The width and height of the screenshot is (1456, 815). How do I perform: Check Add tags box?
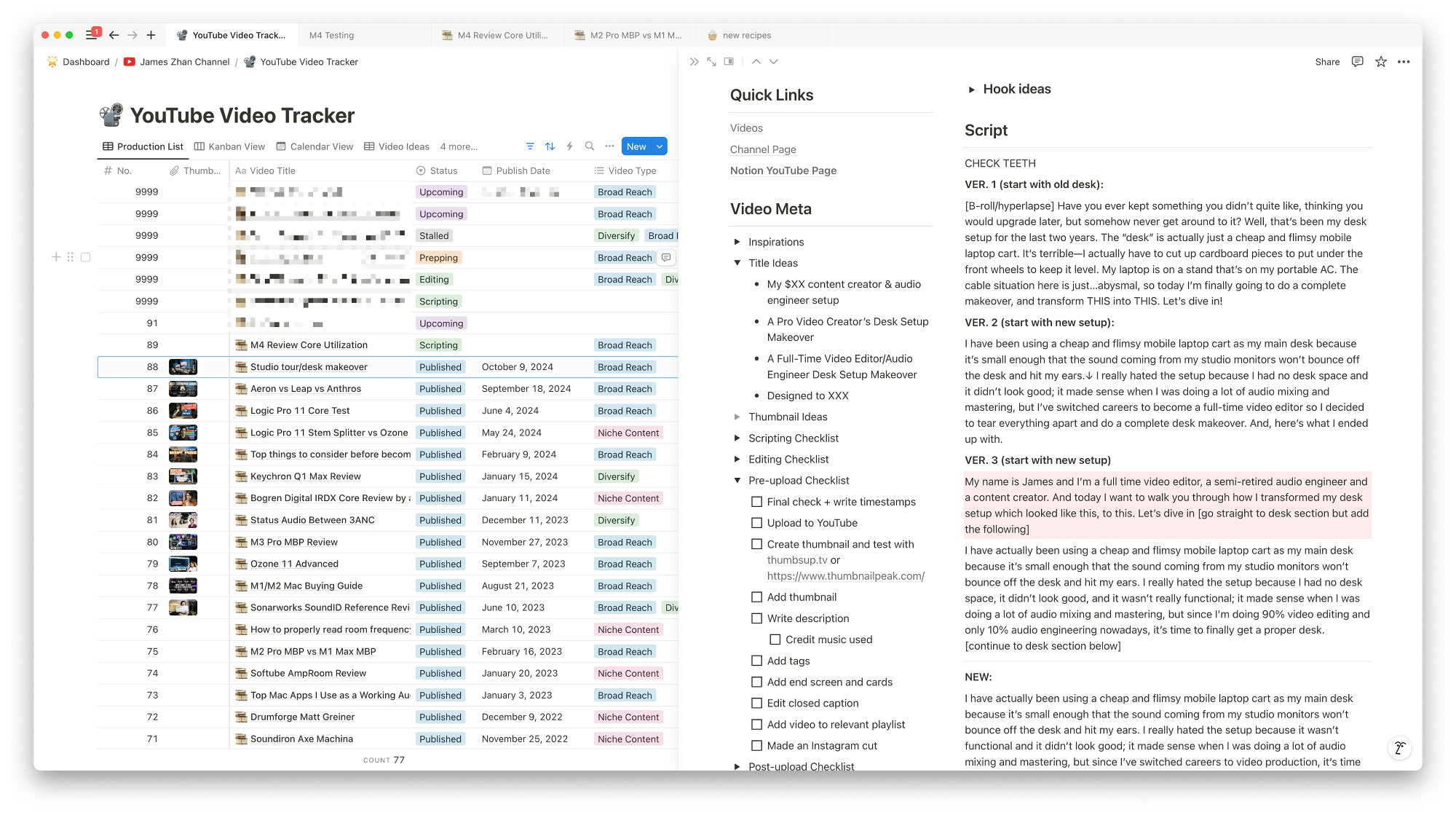(x=757, y=661)
